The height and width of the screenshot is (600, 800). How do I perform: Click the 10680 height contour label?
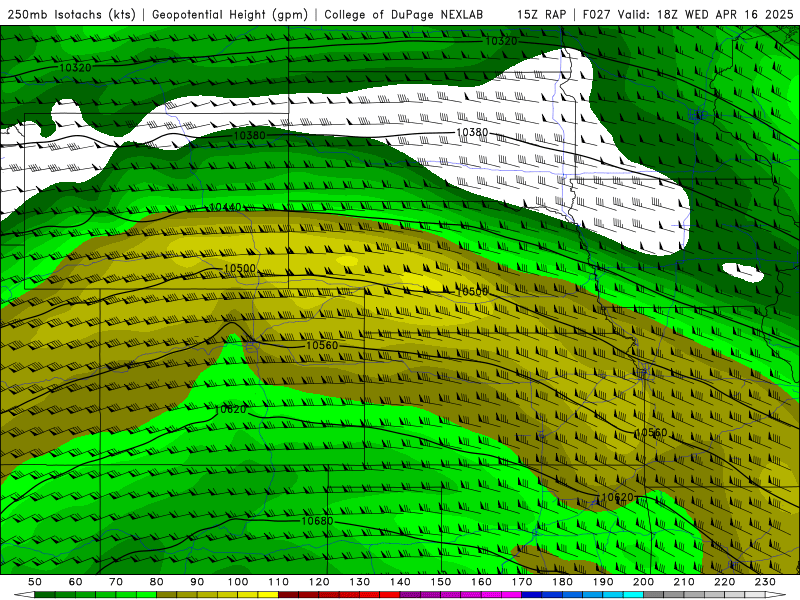click(317, 521)
